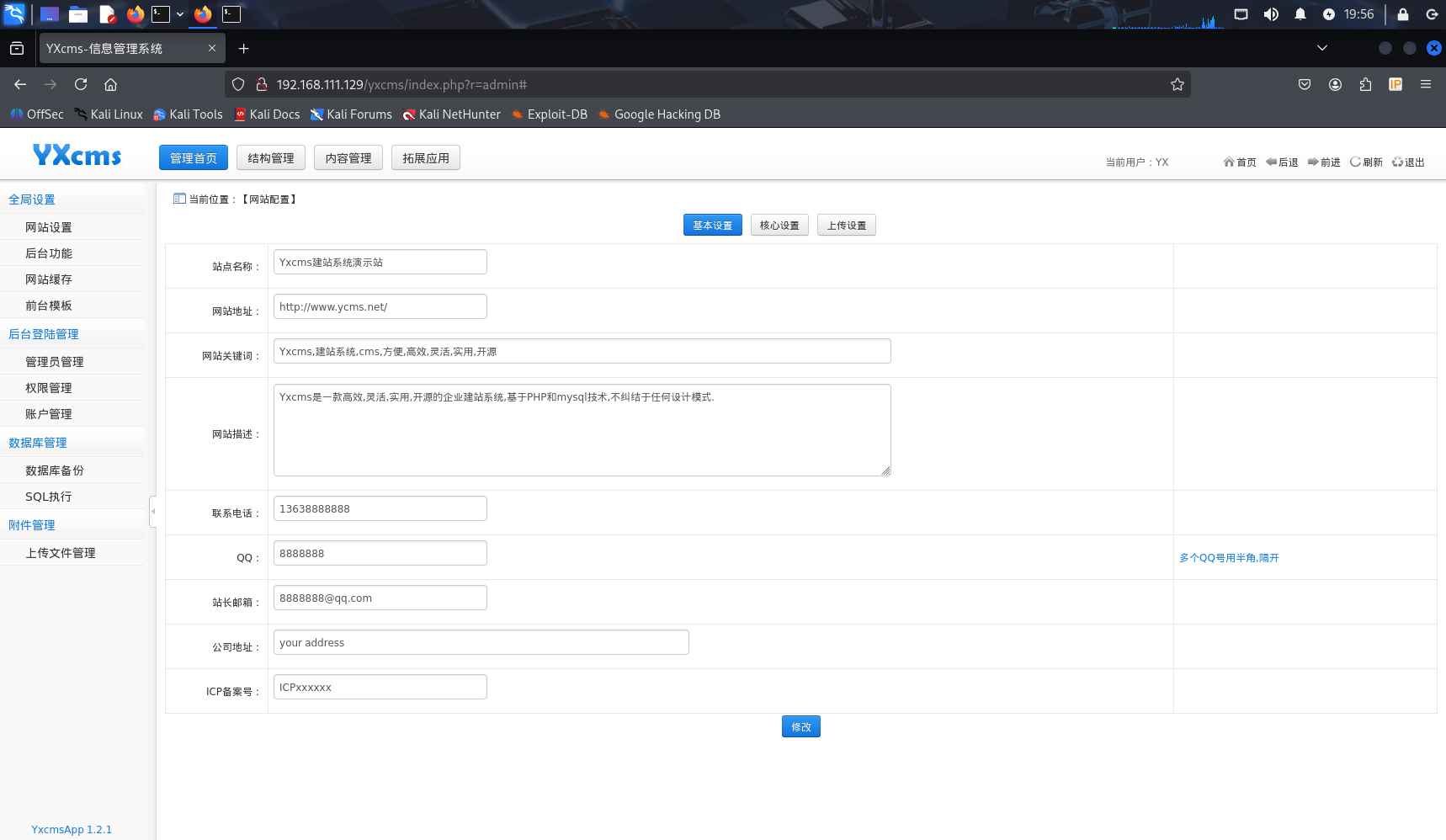Viewport: 1446px width, 840px height.
Task: Click the shield tracking protection icon
Action: point(238,84)
